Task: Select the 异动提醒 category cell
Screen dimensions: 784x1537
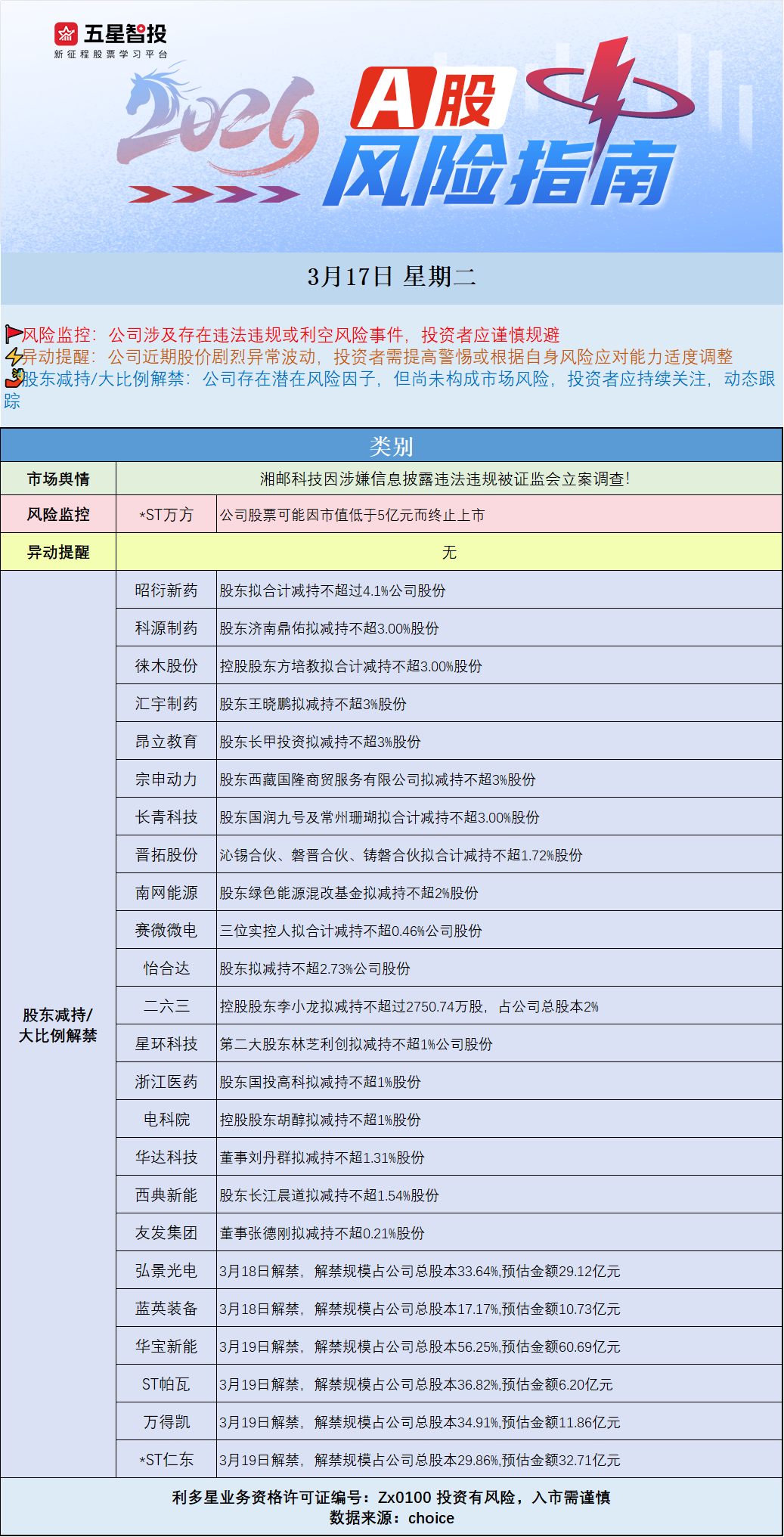Action: (x=58, y=552)
